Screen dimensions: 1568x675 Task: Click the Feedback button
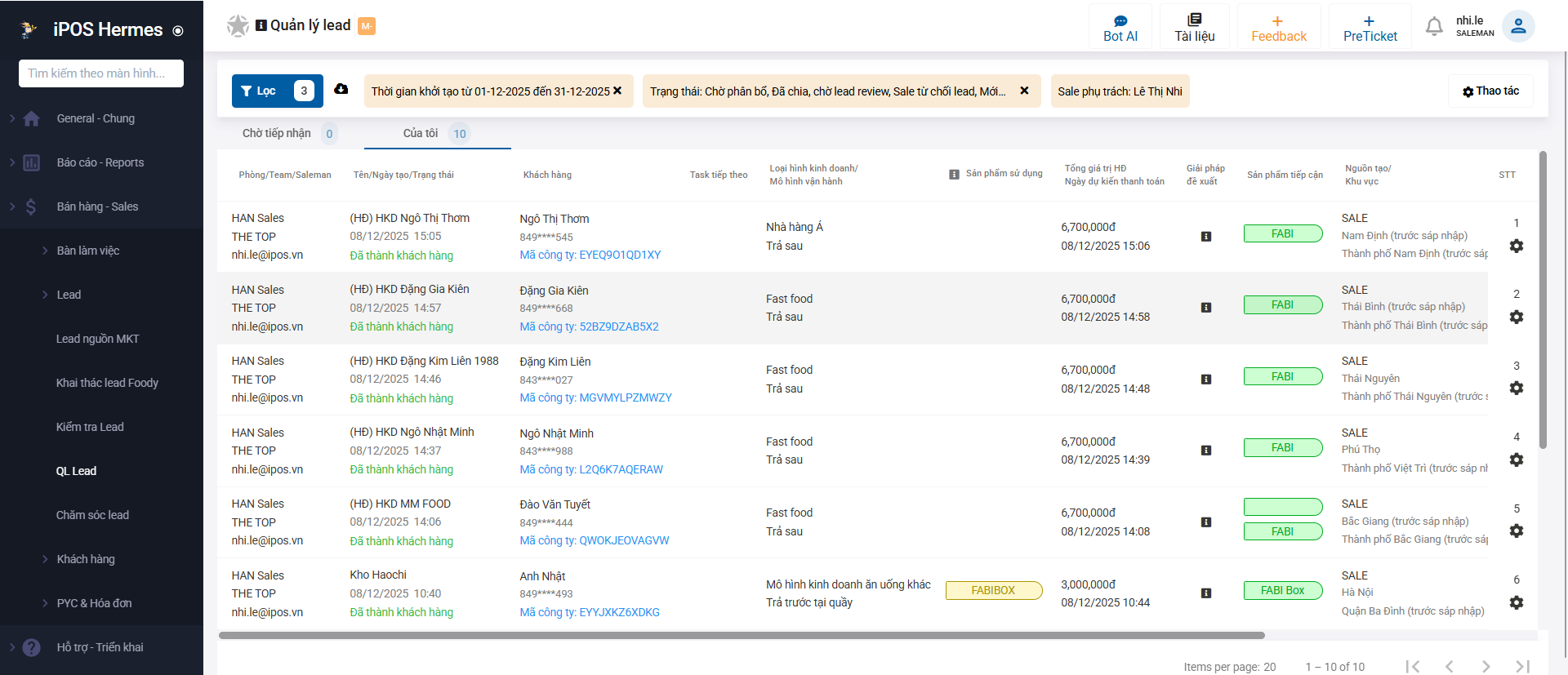click(1279, 27)
